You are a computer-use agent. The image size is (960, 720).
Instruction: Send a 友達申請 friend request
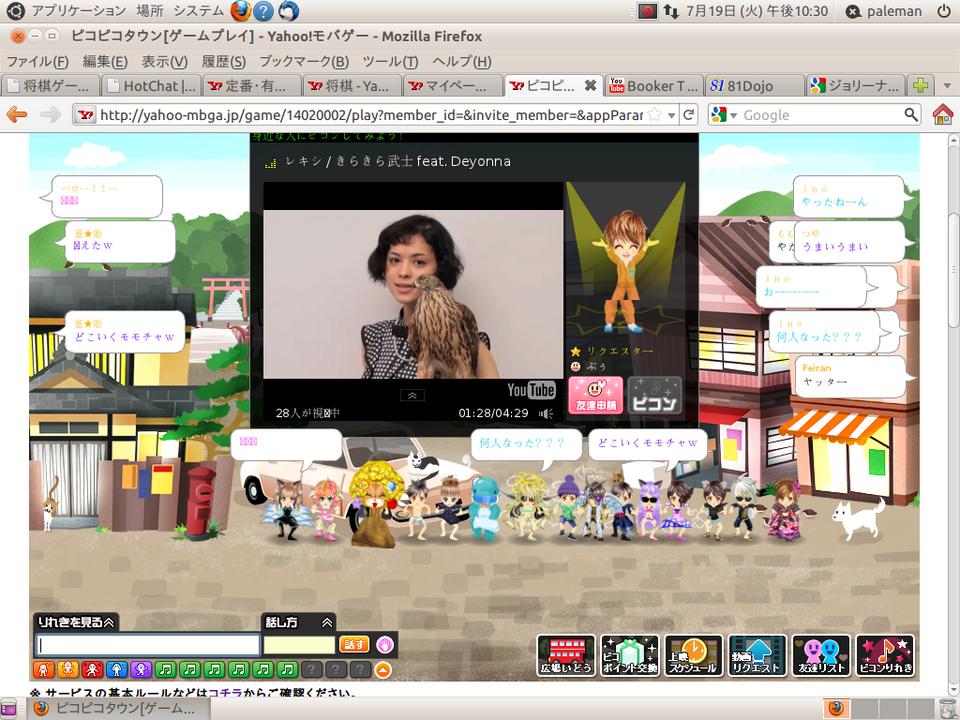(x=595, y=396)
